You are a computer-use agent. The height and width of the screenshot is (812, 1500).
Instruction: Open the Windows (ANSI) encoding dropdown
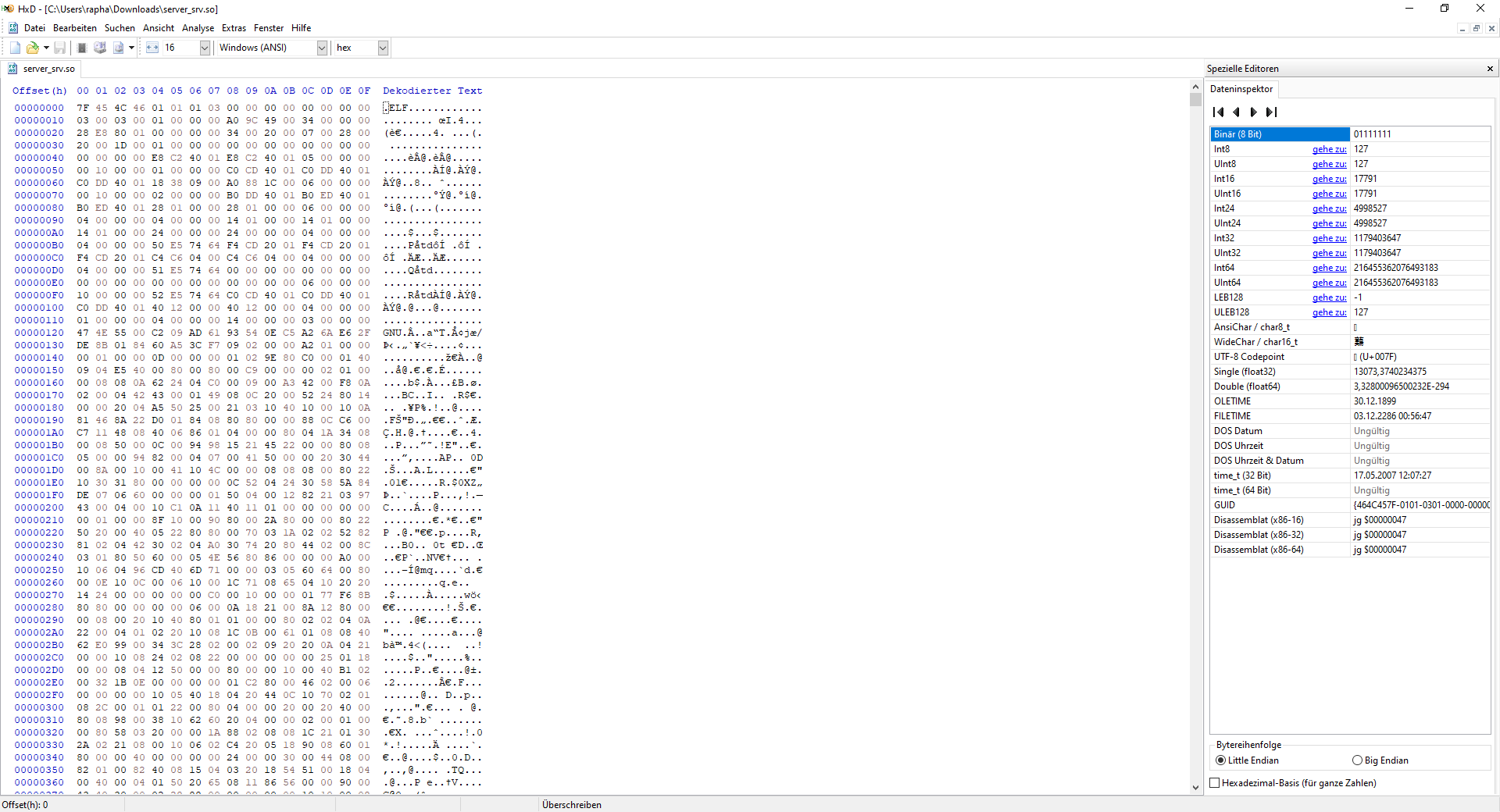pos(322,48)
